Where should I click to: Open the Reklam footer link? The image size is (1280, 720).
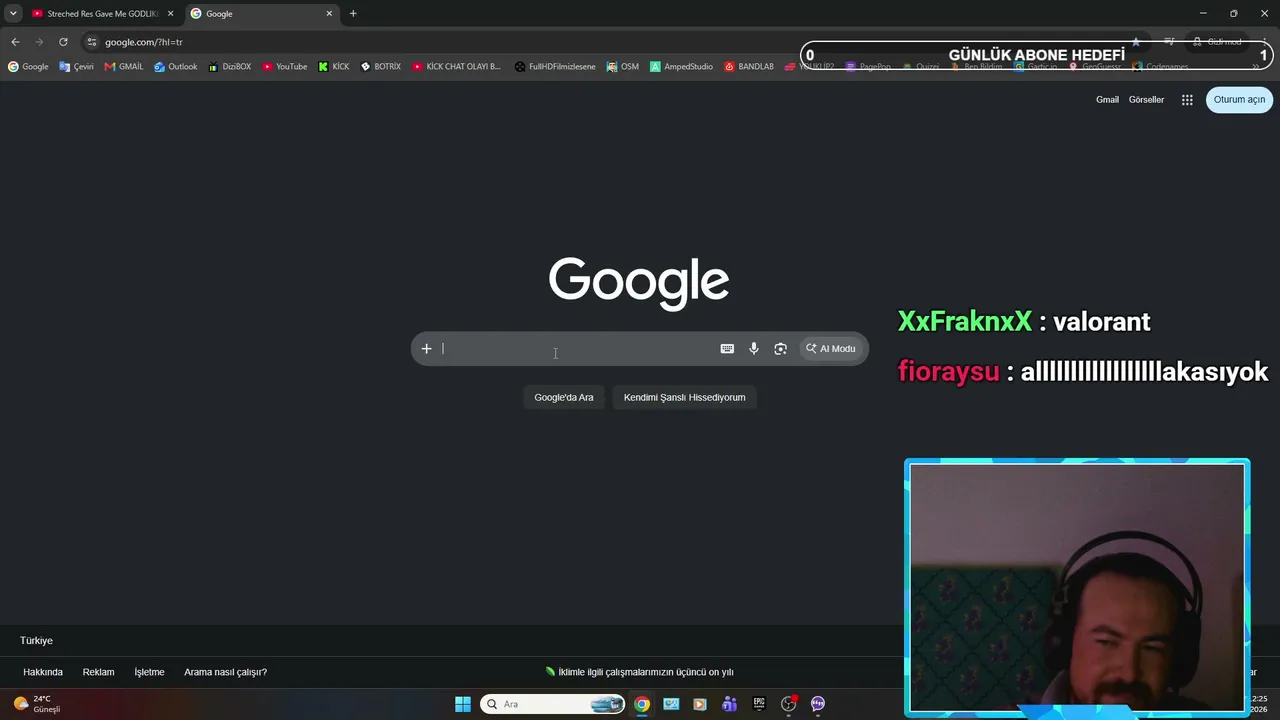tap(98, 672)
